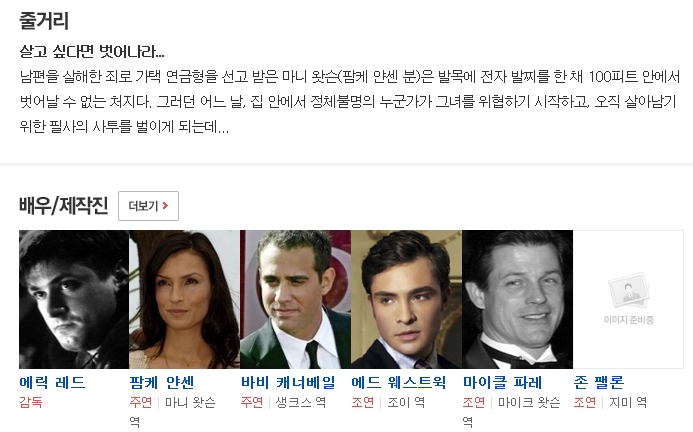Open 마이클 파레 black-and-white photo
This screenshot has height=432, width=693.
pyautogui.click(x=517, y=299)
